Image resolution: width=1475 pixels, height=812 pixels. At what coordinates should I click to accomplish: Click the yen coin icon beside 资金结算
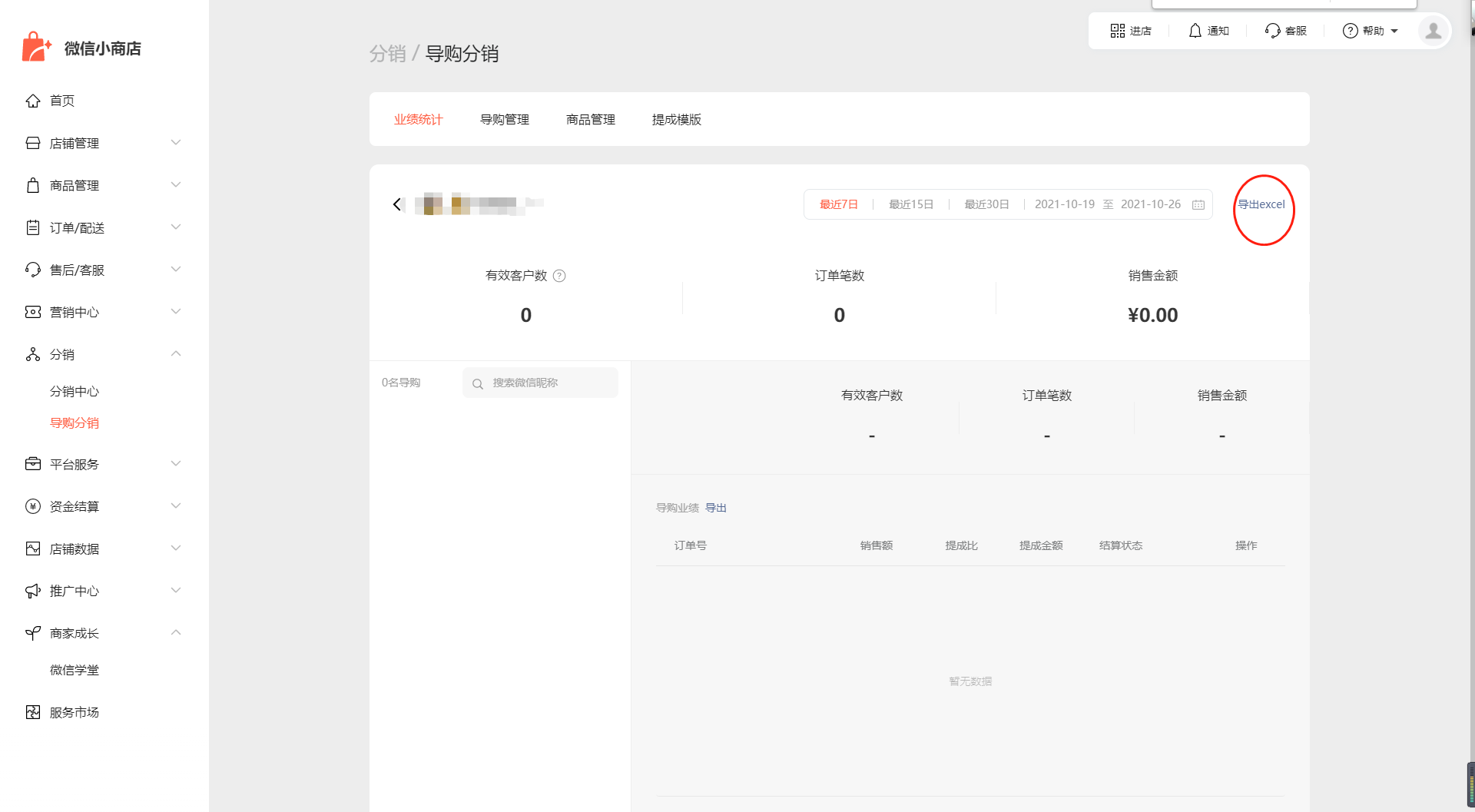click(33, 506)
